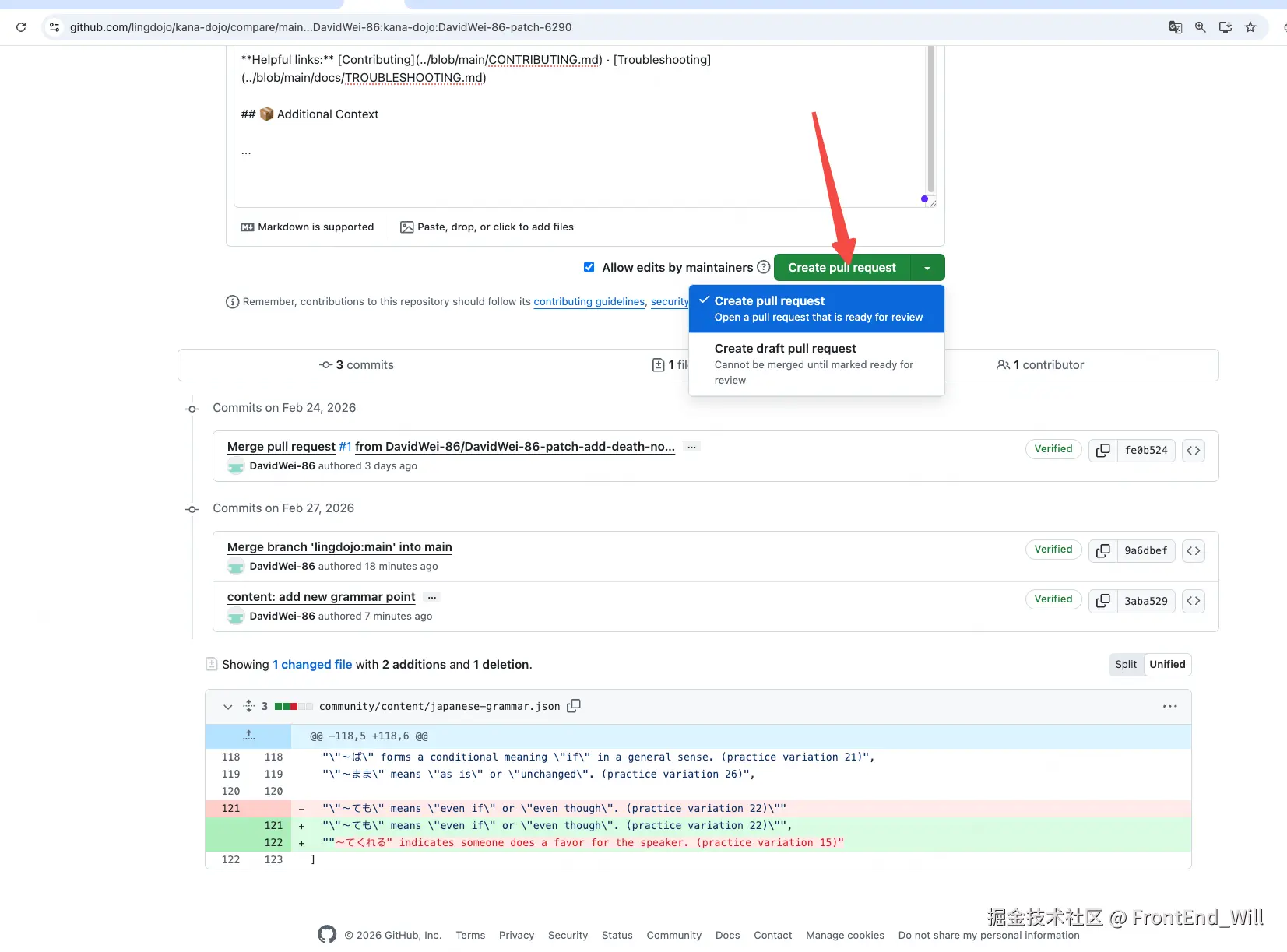The image size is (1287, 952).
Task: Open the Privacy footer link
Action: tap(516, 936)
